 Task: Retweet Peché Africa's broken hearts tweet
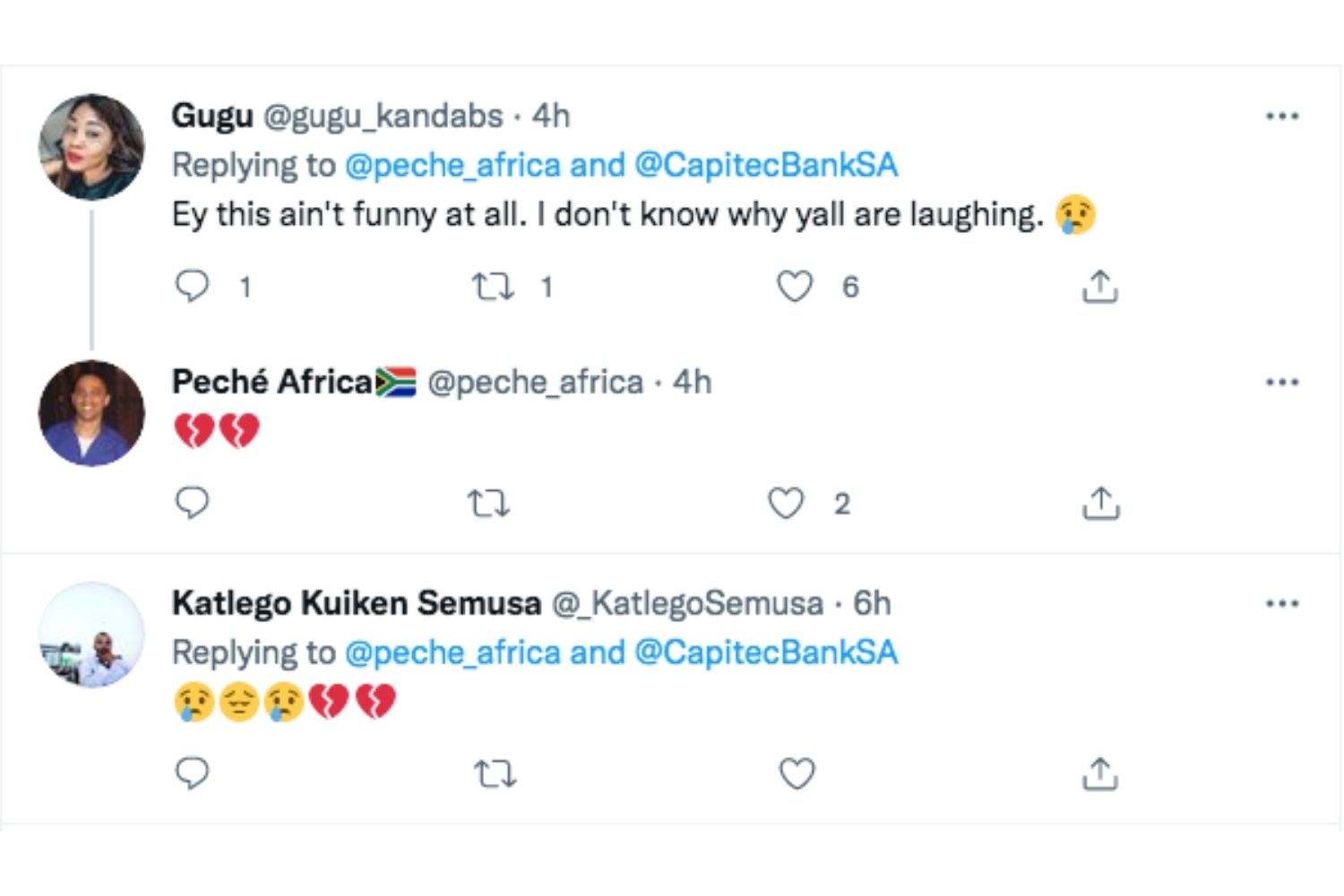click(489, 504)
